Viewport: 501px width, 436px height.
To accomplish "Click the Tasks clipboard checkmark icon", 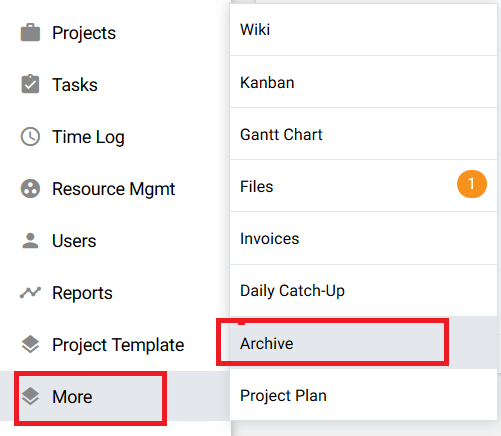I will (30, 84).
